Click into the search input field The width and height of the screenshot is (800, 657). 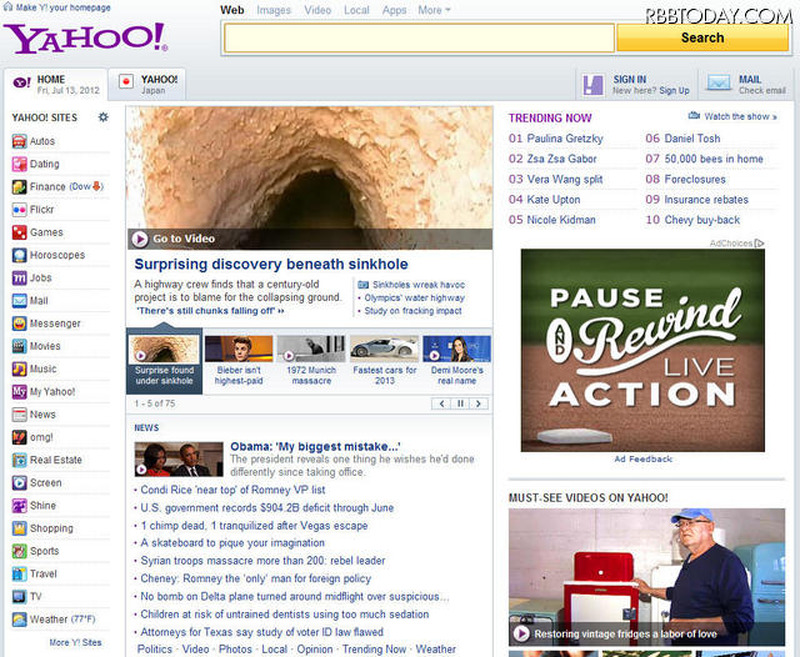[x=418, y=38]
